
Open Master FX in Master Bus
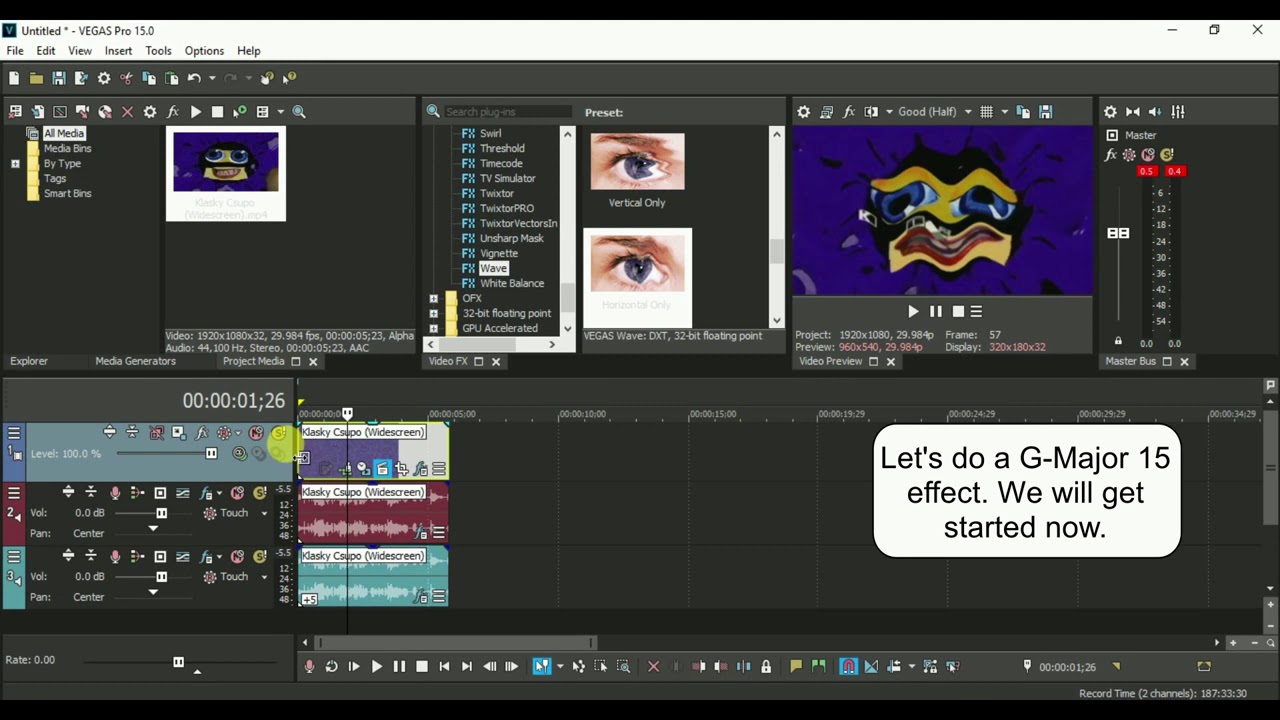pos(1110,155)
